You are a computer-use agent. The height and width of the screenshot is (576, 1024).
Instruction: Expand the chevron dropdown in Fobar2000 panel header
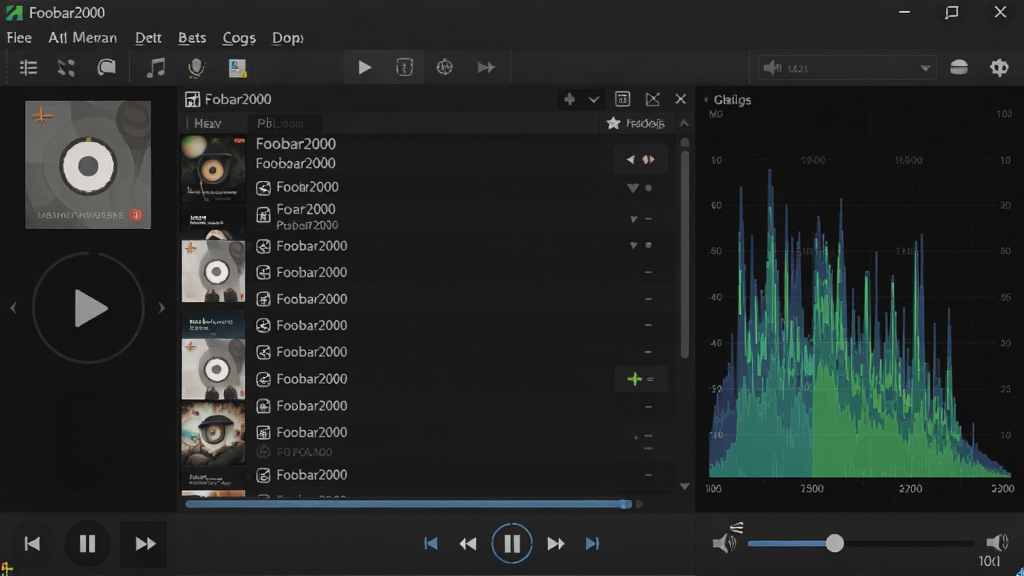[x=594, y=100]
